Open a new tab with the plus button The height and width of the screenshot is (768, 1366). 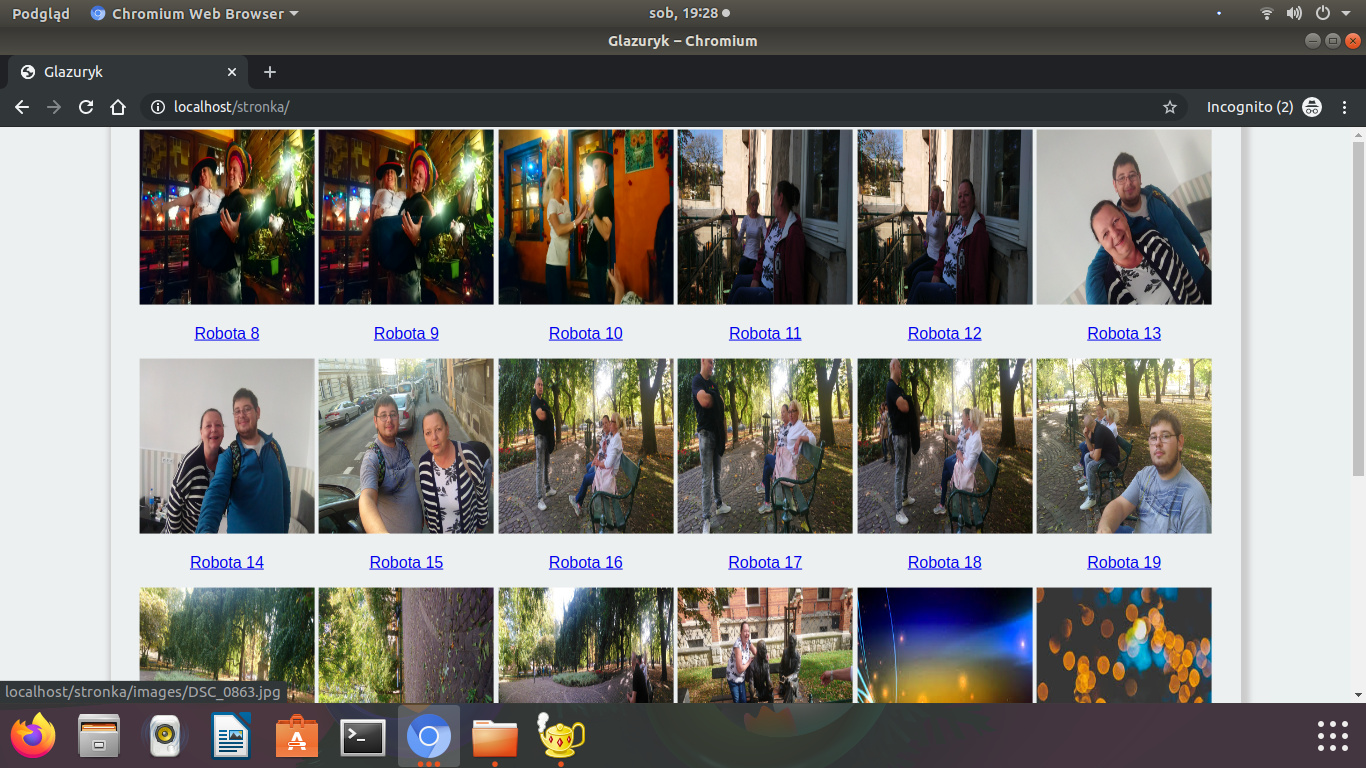coord(269,72)
